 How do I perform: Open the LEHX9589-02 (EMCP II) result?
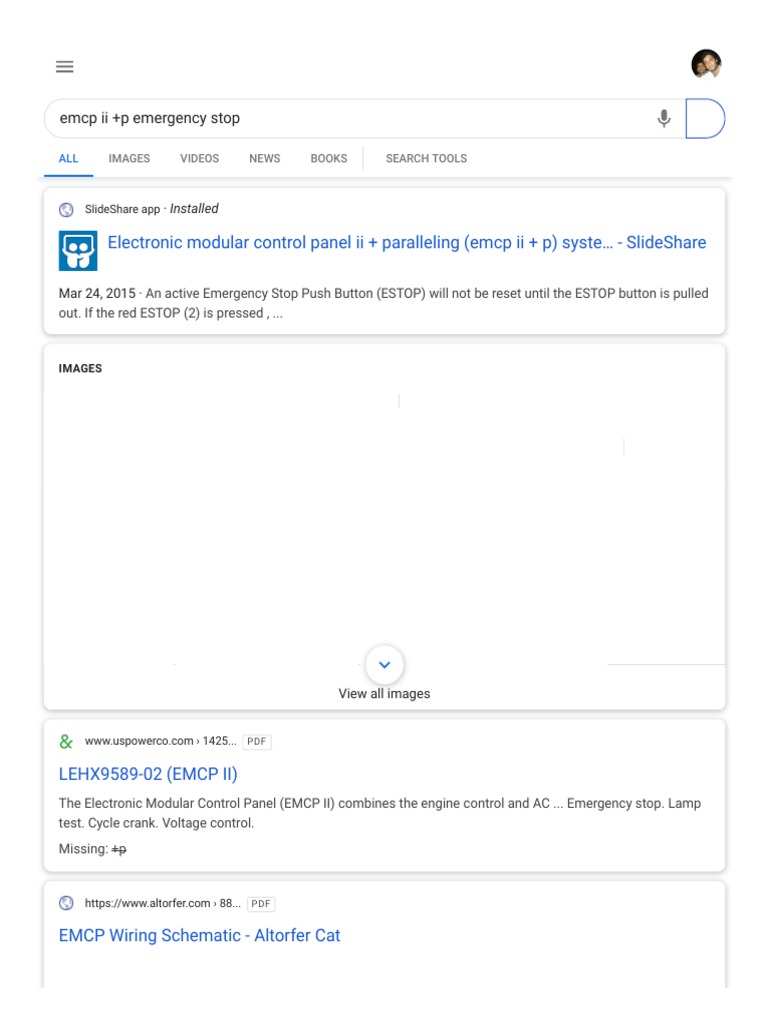pos(148,774)
